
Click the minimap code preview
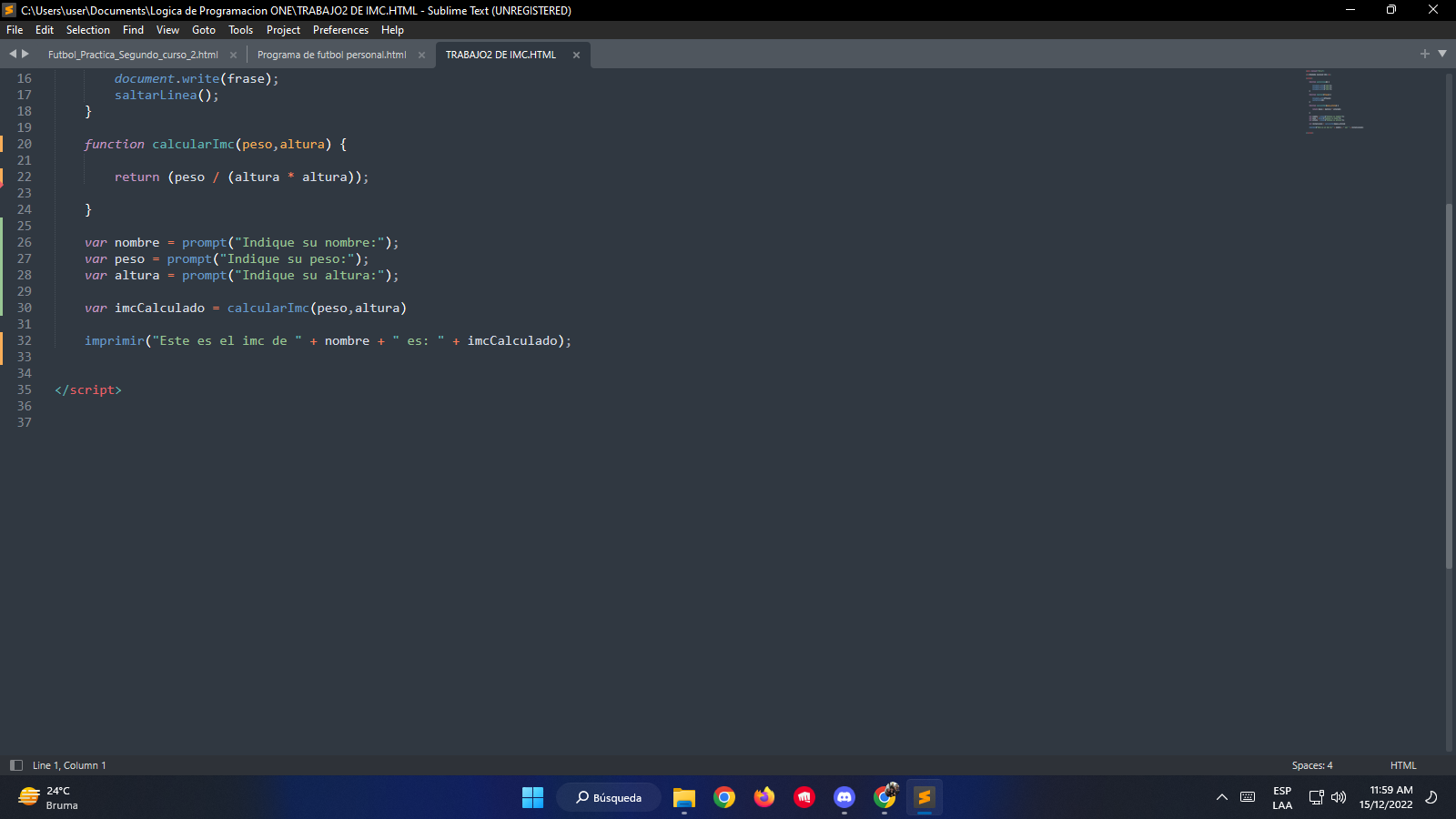[x=1334, y=101]
